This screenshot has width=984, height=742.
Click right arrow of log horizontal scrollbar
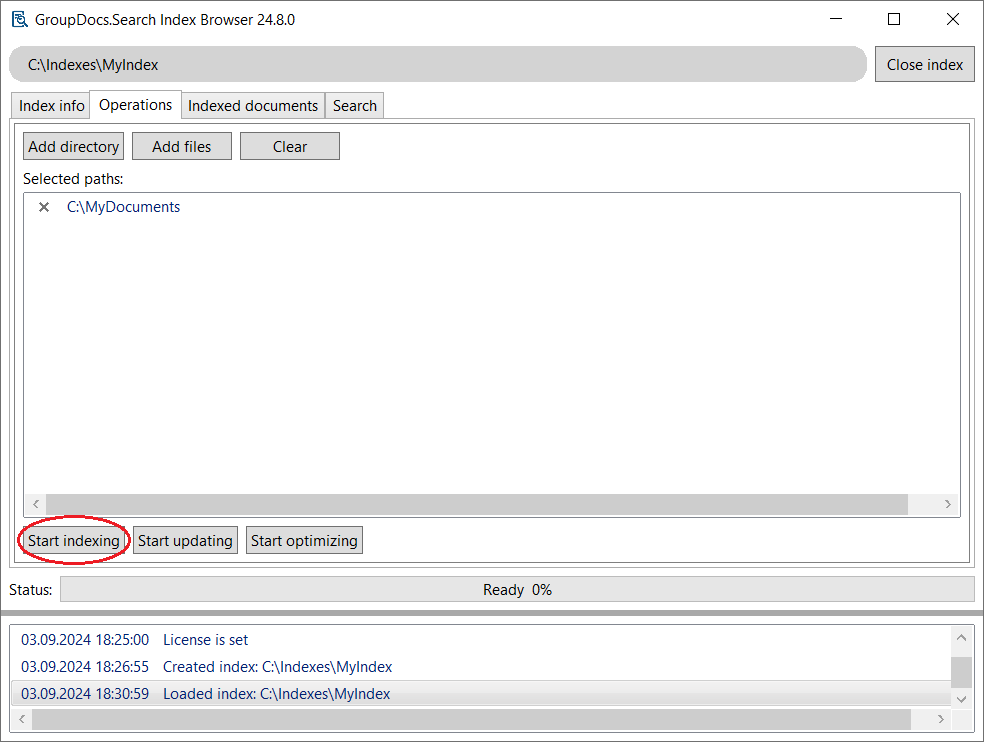coord(940,719)
